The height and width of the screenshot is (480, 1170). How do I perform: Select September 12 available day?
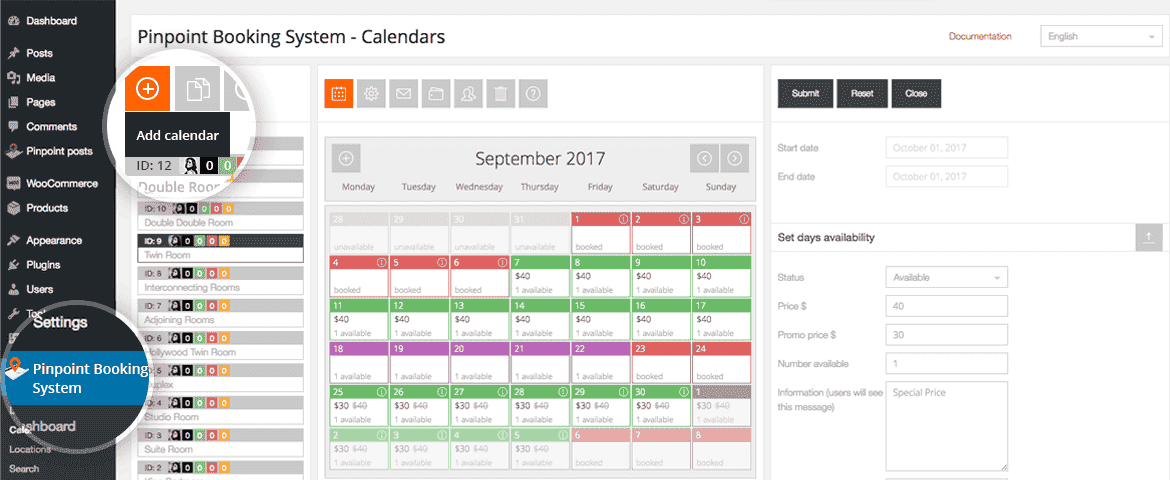[419, 320]
